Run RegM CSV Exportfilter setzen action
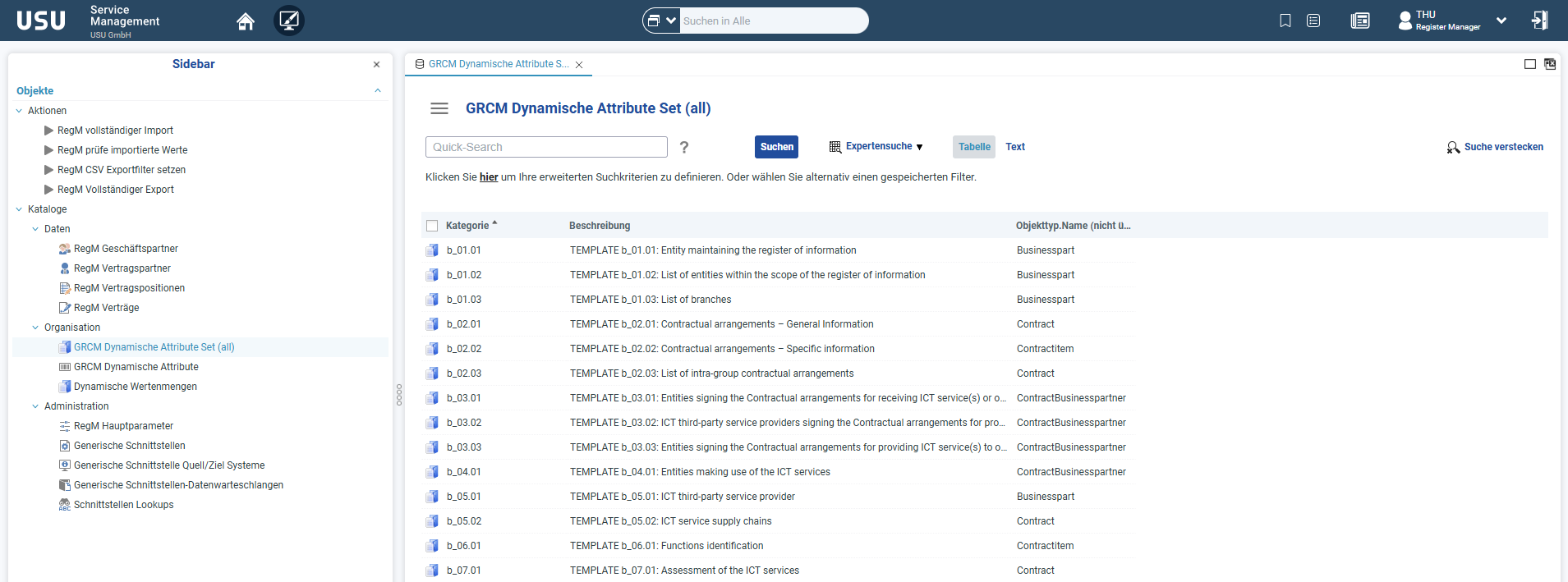1568x582 pixels. (x=122, y=170)
